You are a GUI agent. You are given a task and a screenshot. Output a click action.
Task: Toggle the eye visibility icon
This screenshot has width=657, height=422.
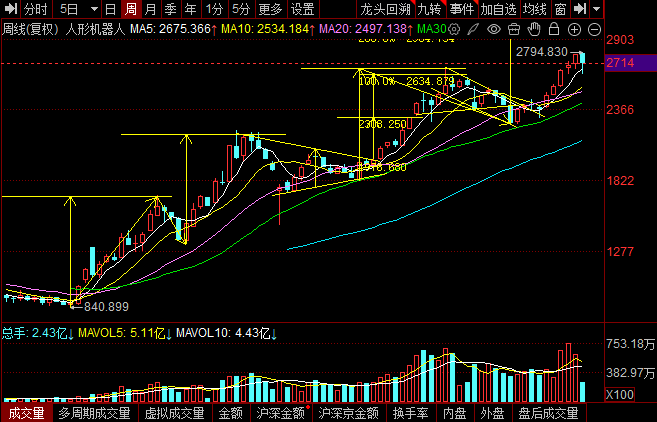pos(494,29)
